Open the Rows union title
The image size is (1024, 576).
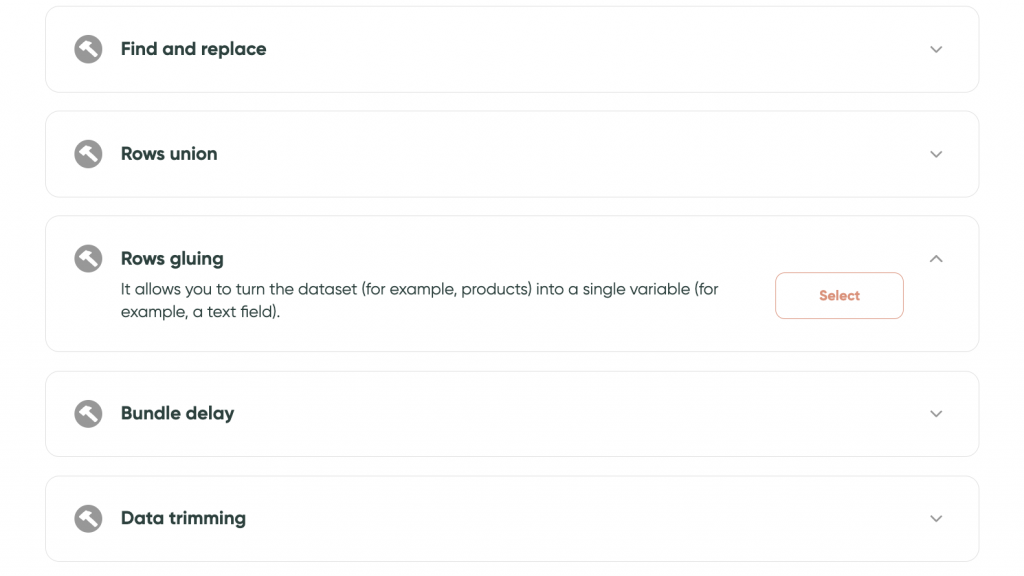click(x=169, y=154)
